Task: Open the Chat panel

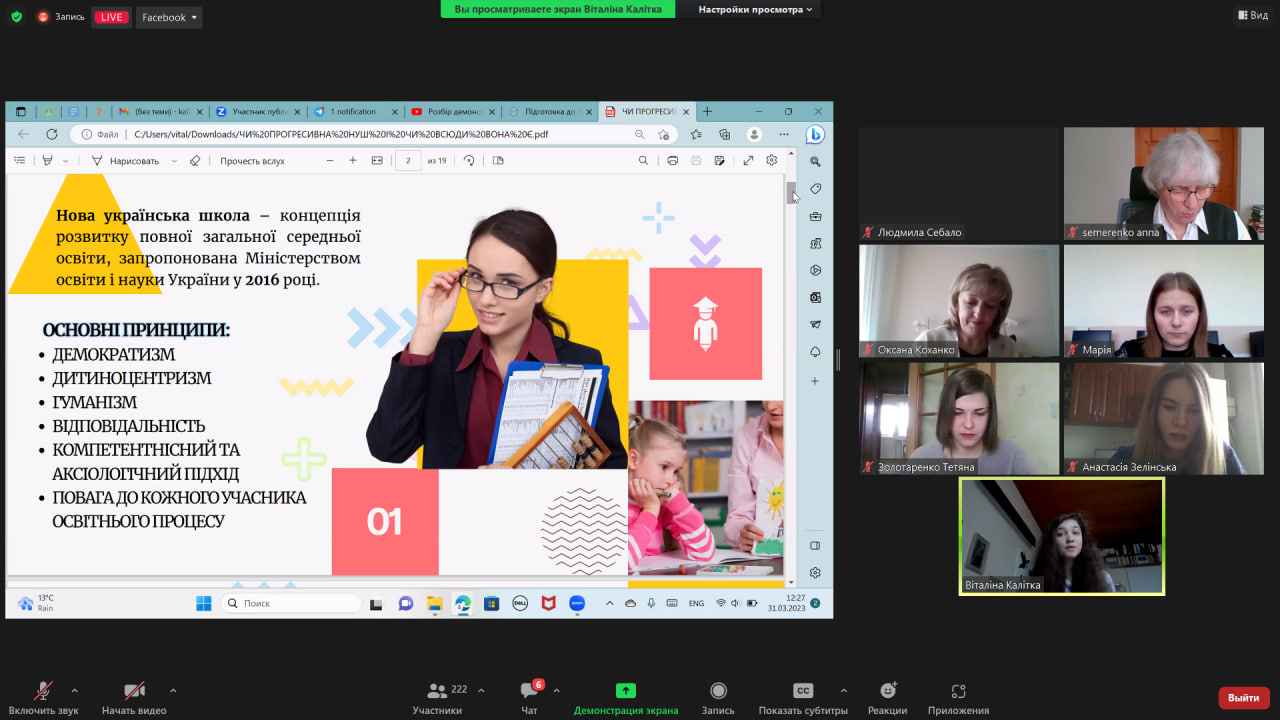Action: (x=529, y=697)
